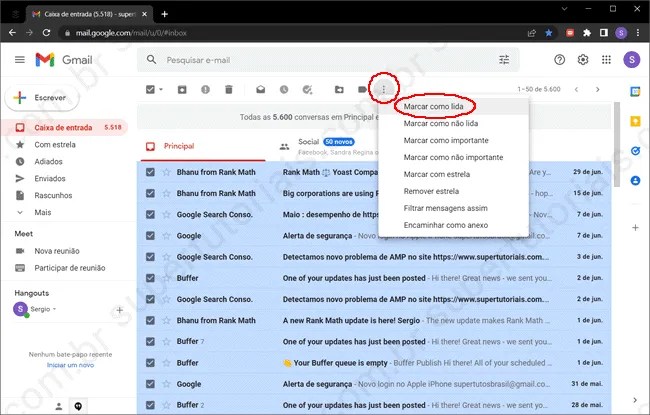
Task: Open the Sergio Hangouts status dropdown
Action: click(x=54, y=309)
